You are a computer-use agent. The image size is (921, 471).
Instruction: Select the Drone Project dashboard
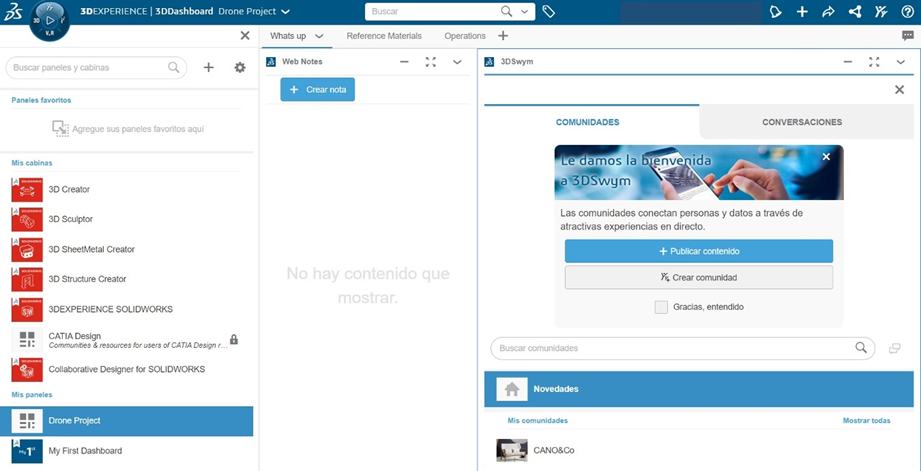point(127,420)
